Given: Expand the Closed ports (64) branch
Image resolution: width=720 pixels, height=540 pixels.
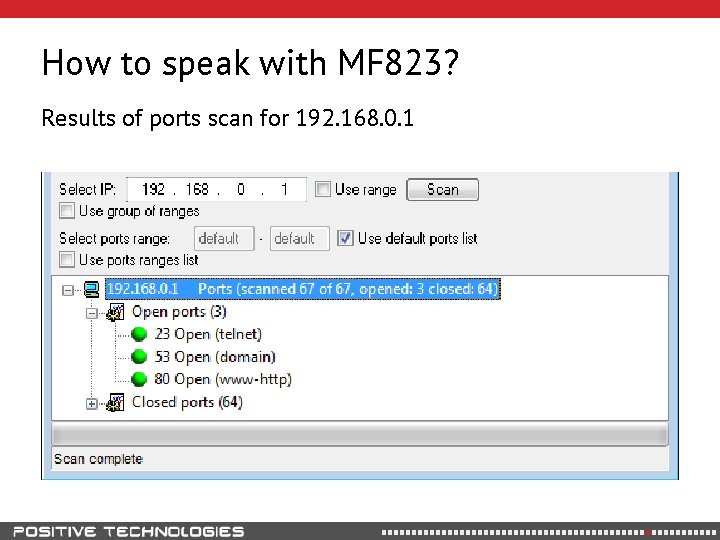Looking at the screenshot, I should (x=92, y=404).
